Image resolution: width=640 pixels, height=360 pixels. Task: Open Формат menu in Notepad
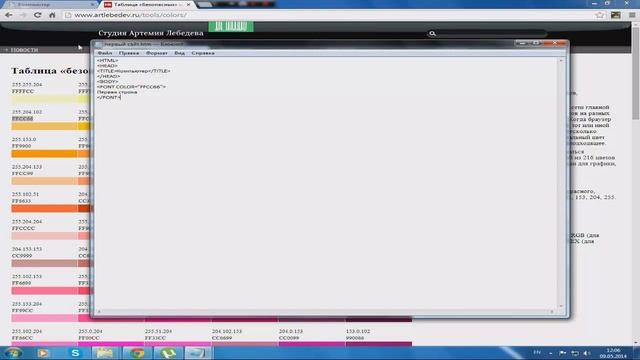[x=157, y=53]
